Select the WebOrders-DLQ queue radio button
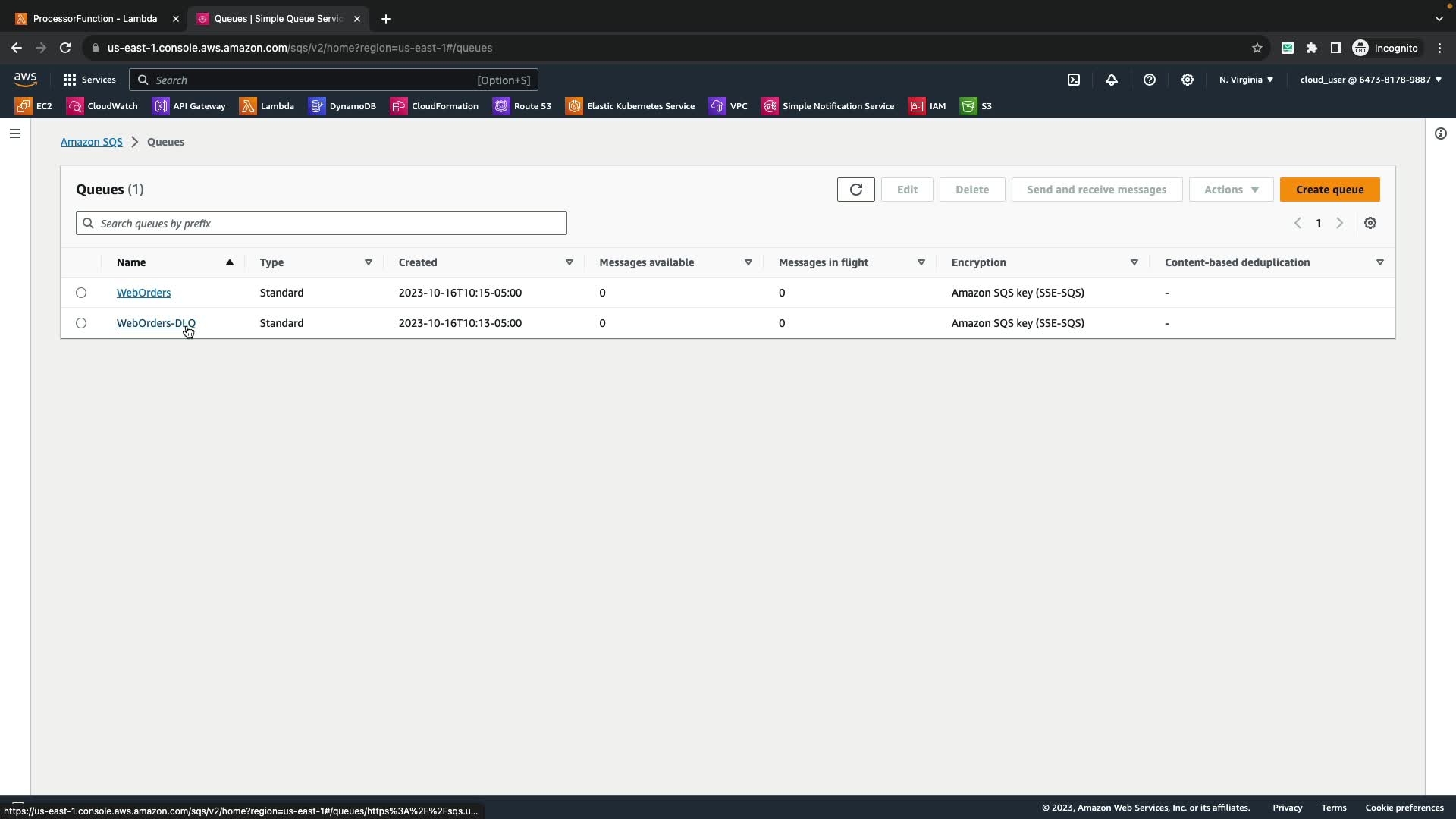Screen dimensions: 1456x819 [x=81, y=323]
